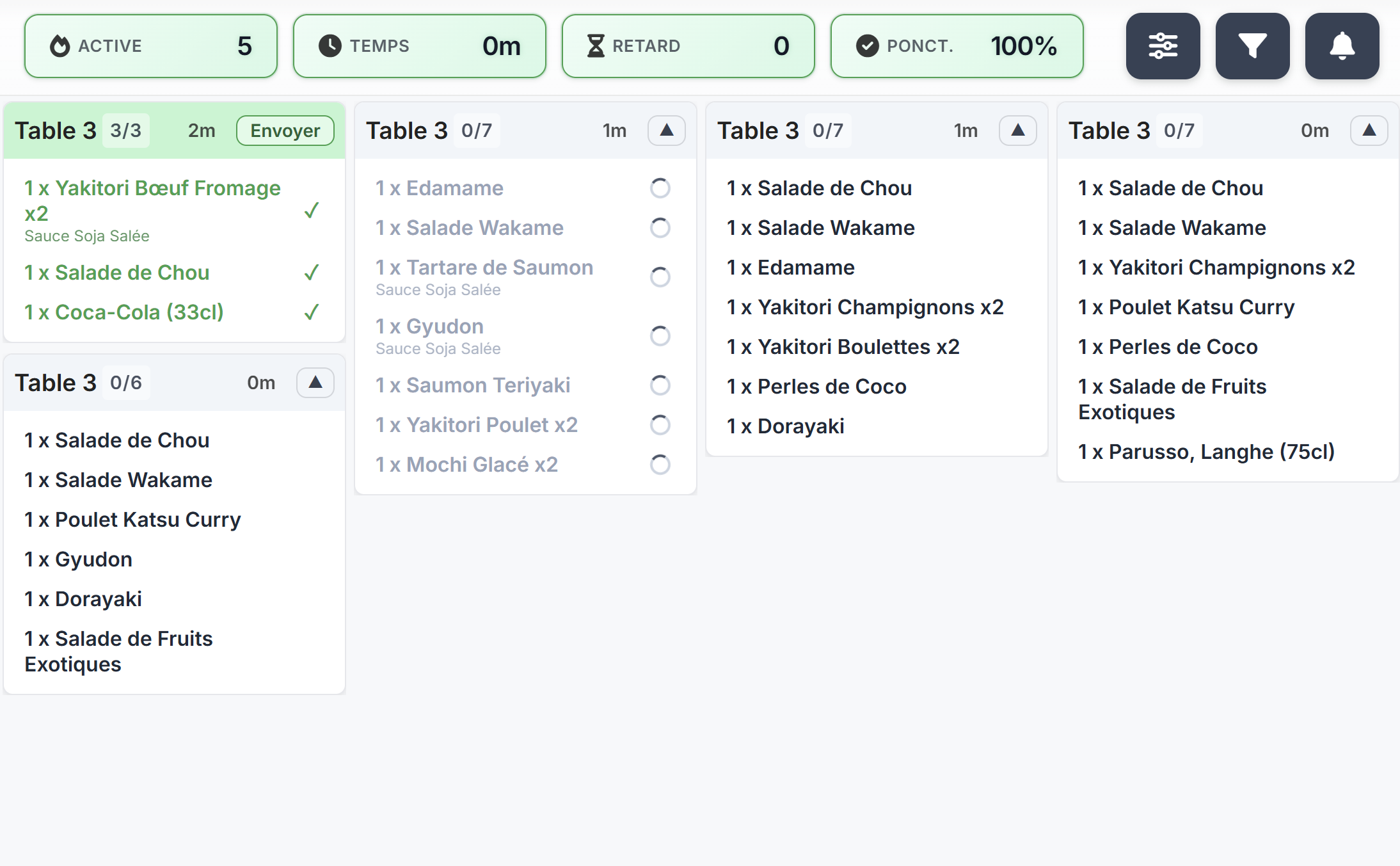The image size is (1400, 866).
Task: Collapse the 0/6 Table 3 ticket
Action: [315, 383]
